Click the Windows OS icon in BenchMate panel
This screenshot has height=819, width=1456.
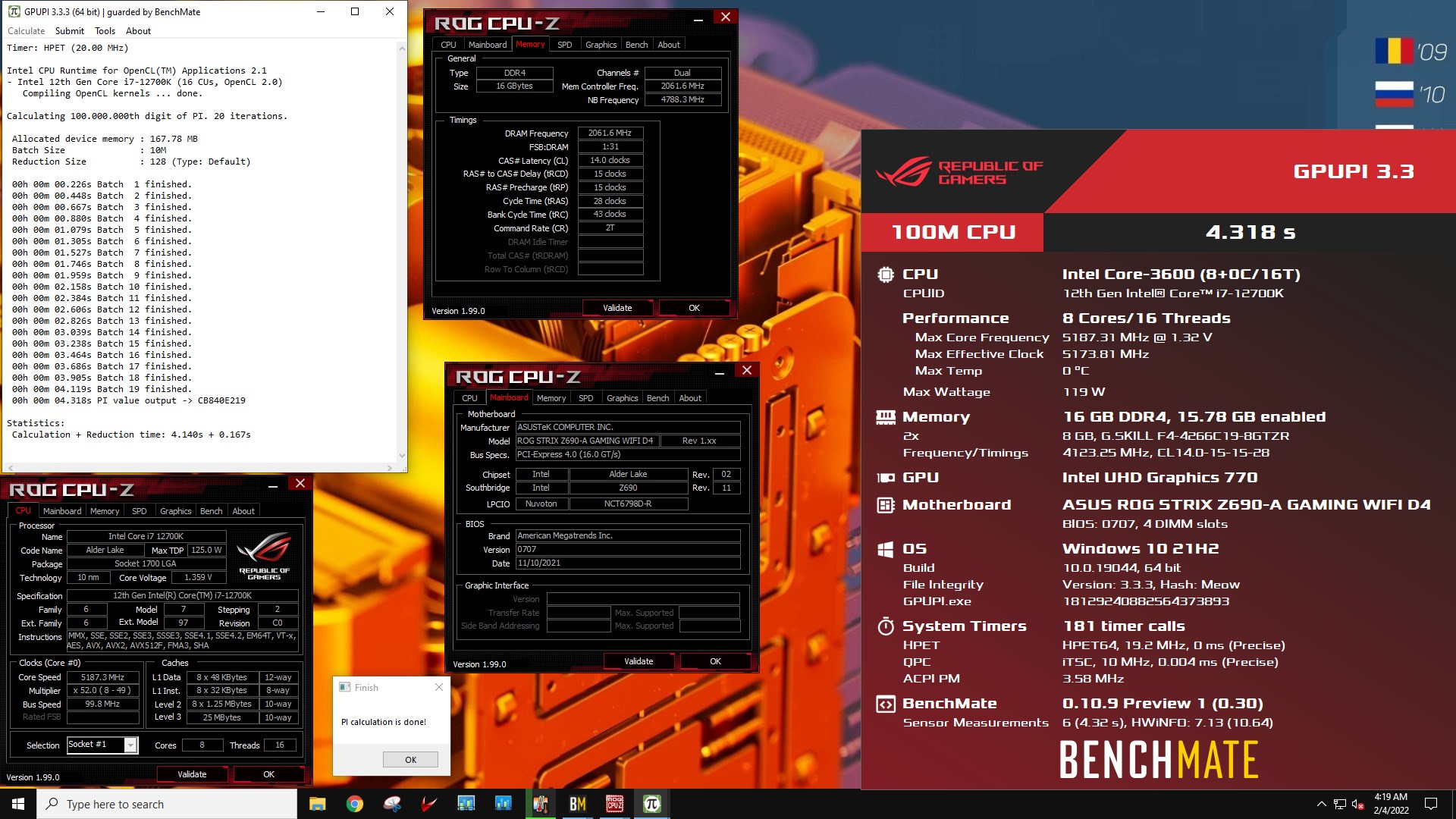[x=886, y=549]
